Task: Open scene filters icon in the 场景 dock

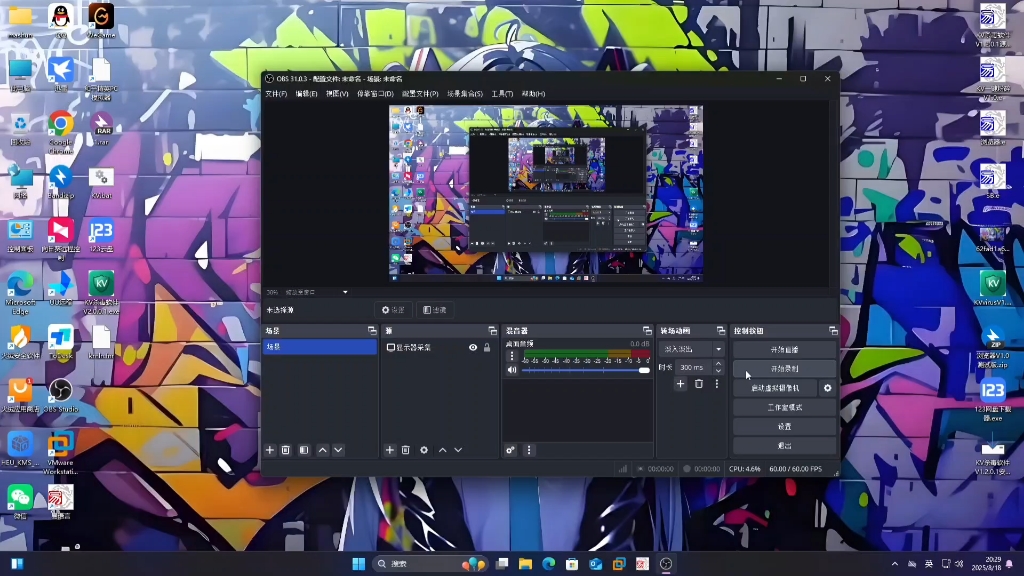Action: 304,450
